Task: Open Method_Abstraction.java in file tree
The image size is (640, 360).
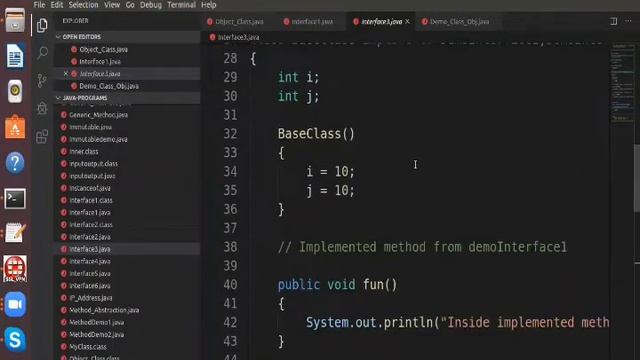Action: (128, 310)
